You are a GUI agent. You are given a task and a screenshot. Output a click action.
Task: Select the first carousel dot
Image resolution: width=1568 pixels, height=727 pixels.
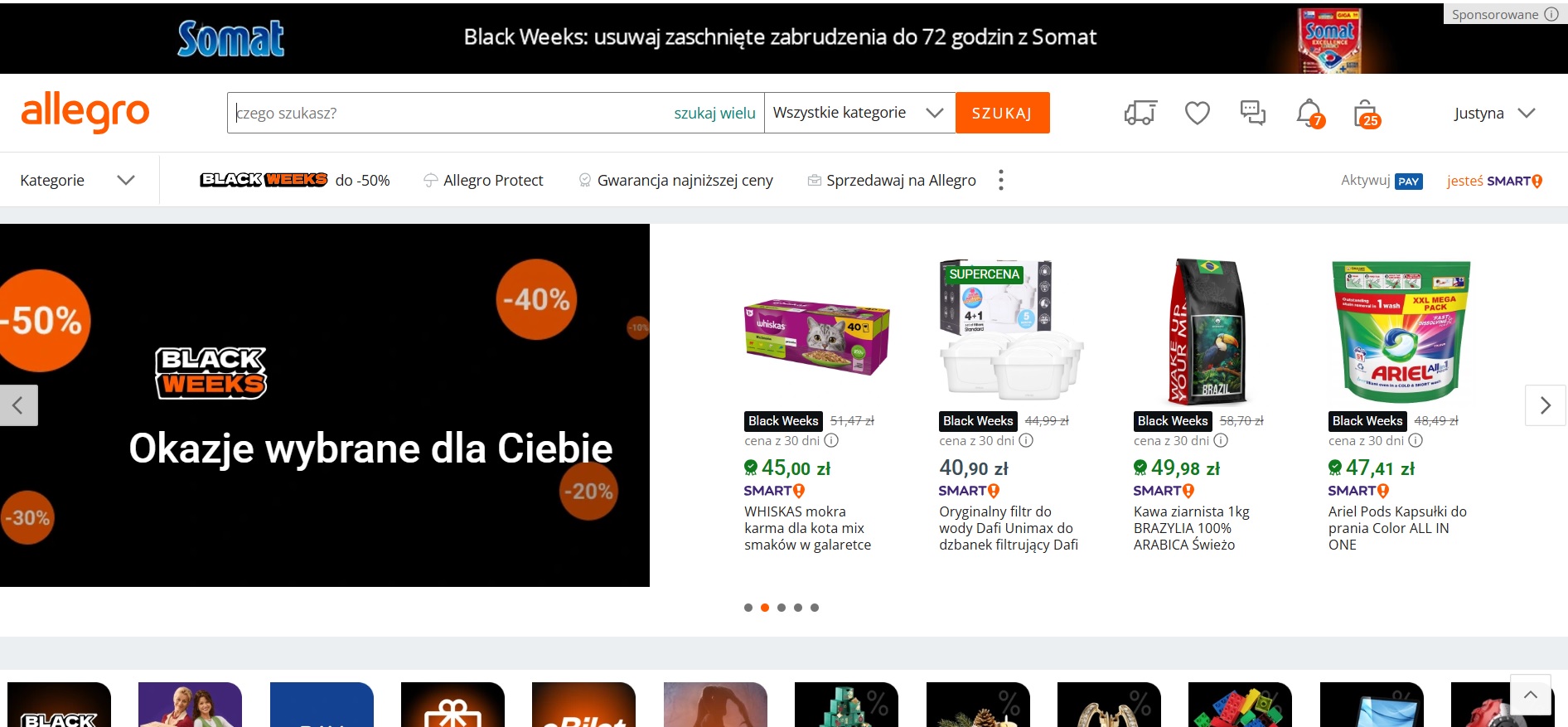pyautogui.click(x=748, y=608)
